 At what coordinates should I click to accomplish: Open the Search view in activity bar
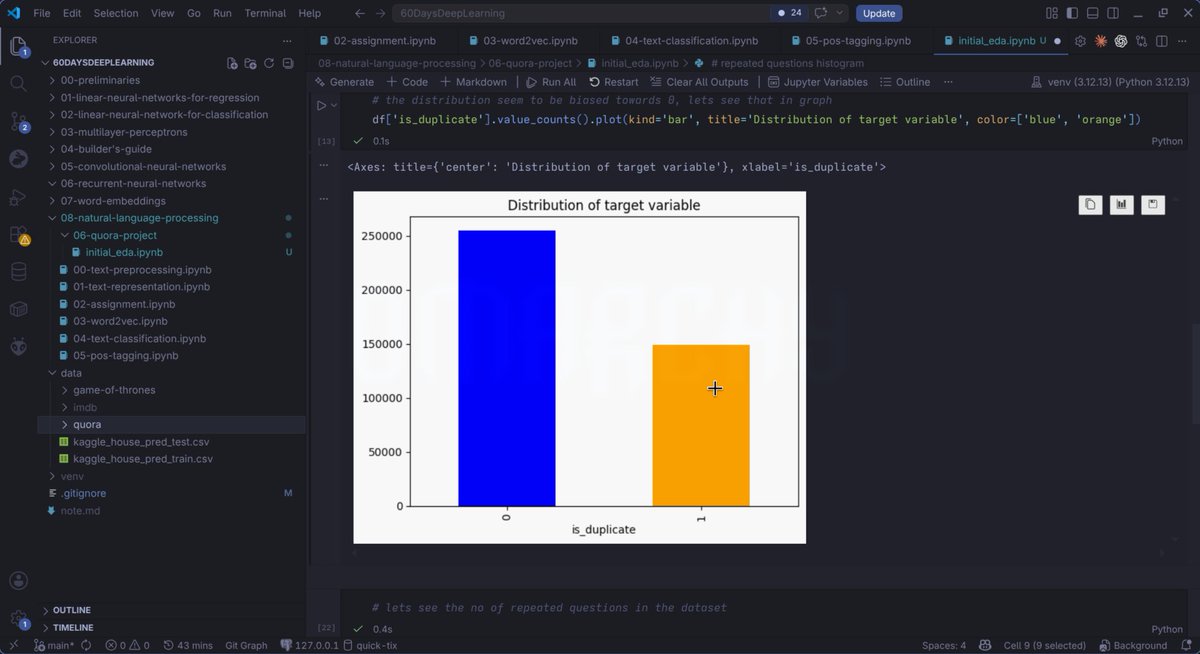point(18,84)
